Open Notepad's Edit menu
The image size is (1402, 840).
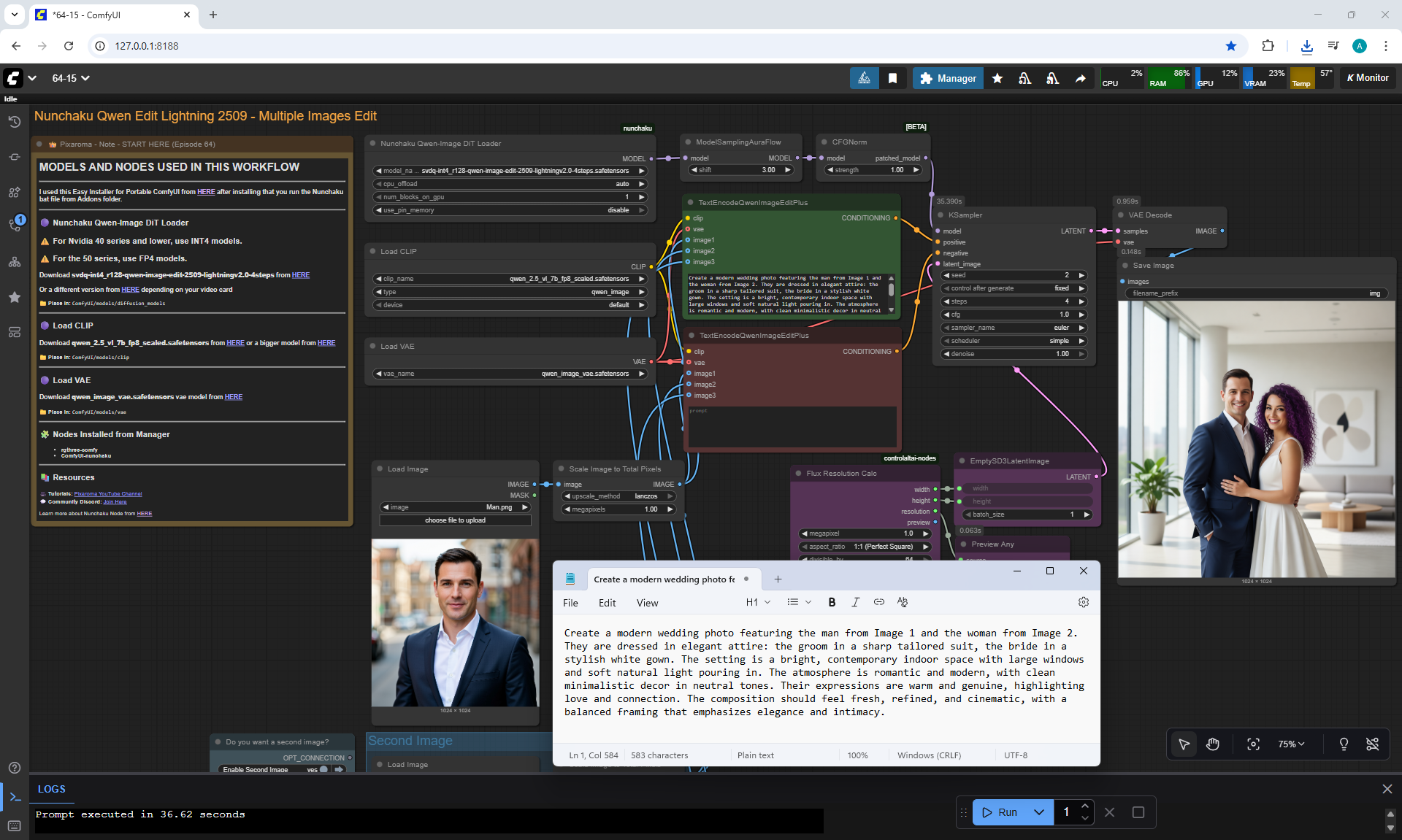(x=607, y=603)
